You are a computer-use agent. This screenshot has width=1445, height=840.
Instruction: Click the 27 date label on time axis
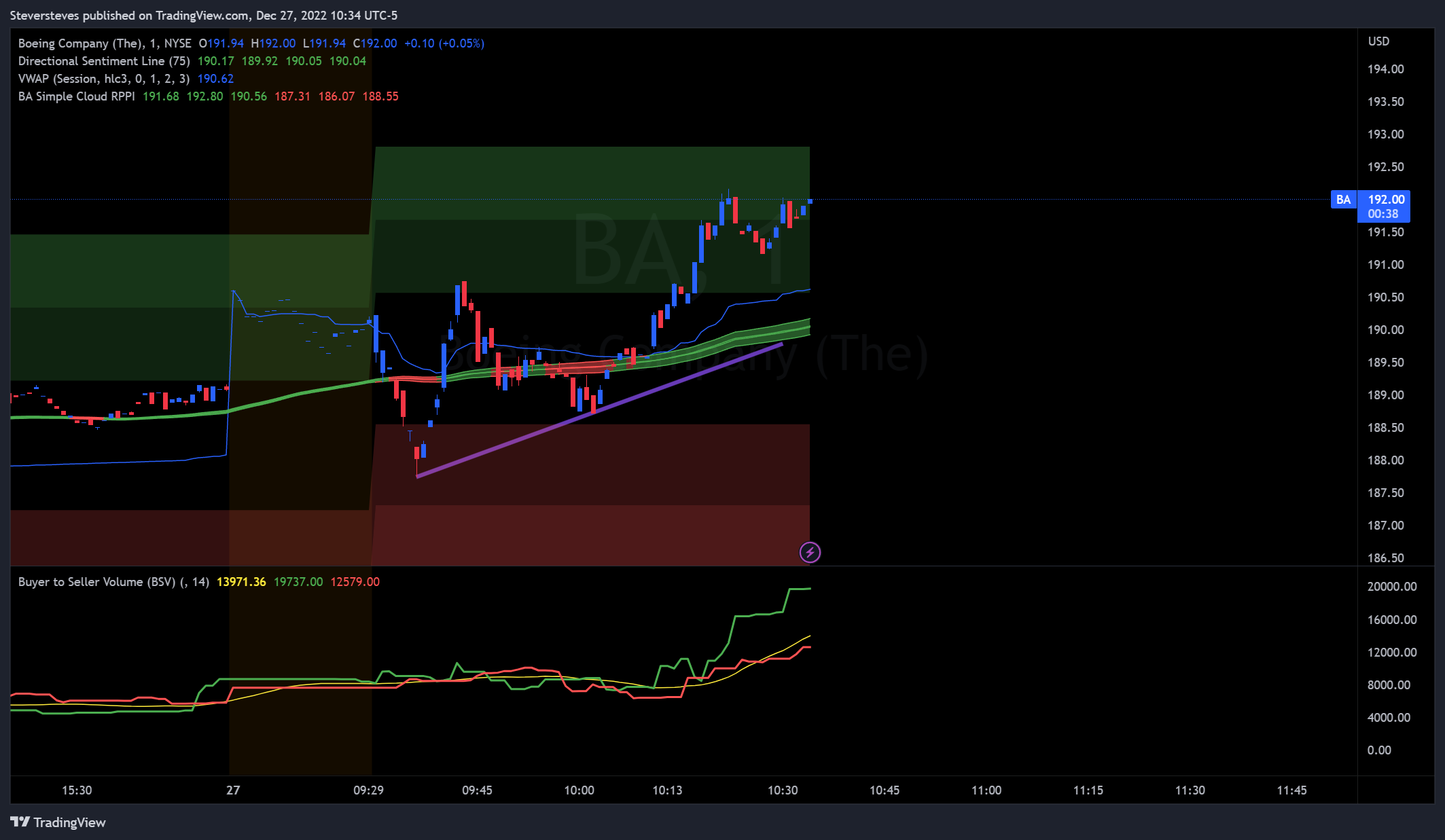[233, 790]
